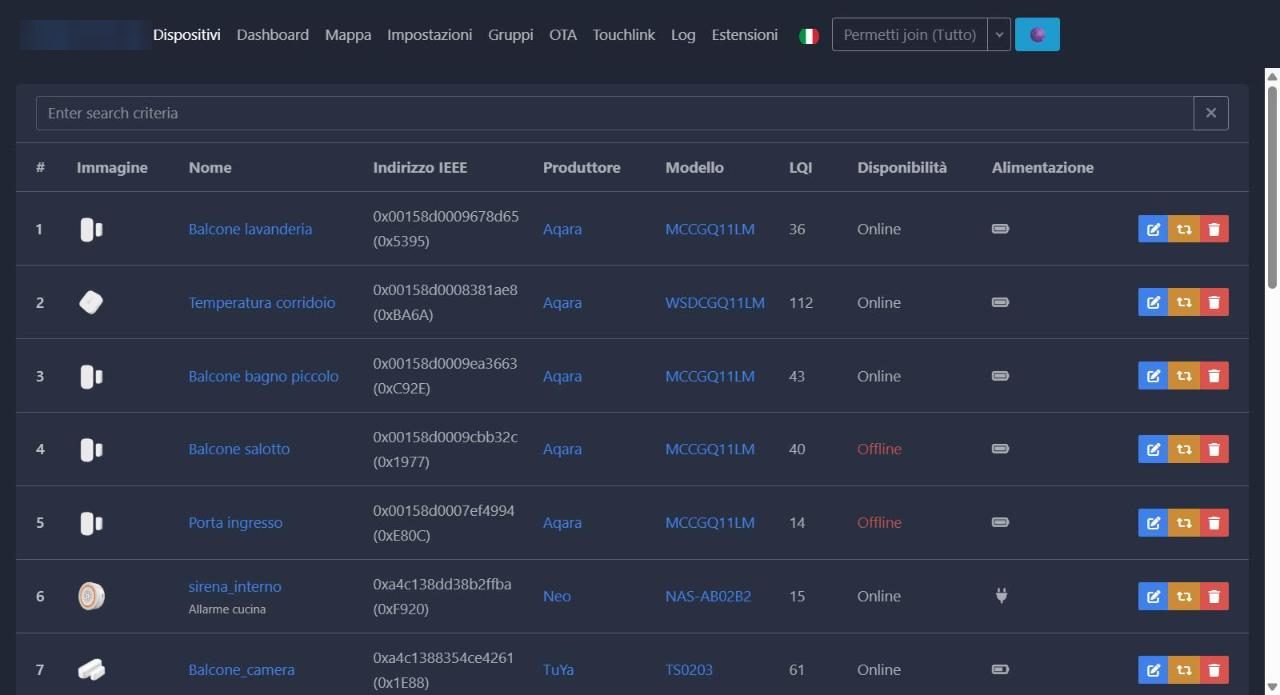Open the Estensioni page
Screen dimensions: 1280x695
pyautogui.click(x=745, y=35)
